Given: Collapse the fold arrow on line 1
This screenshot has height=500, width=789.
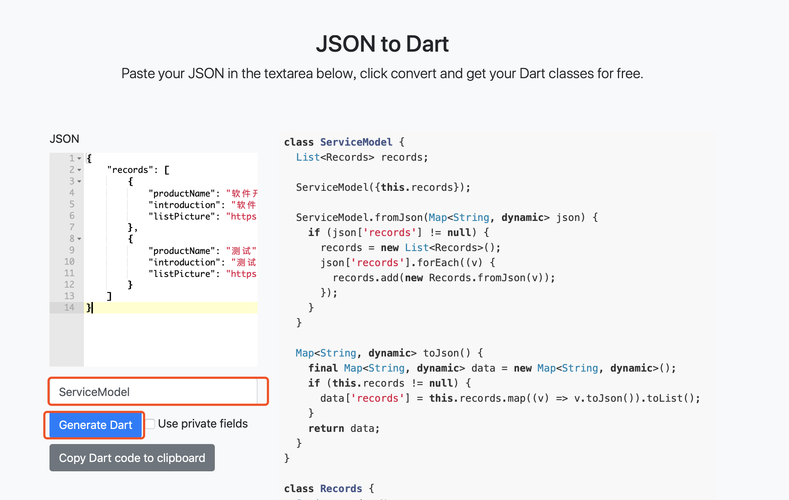Looking at the screenshot, I should tap(79, 158).
